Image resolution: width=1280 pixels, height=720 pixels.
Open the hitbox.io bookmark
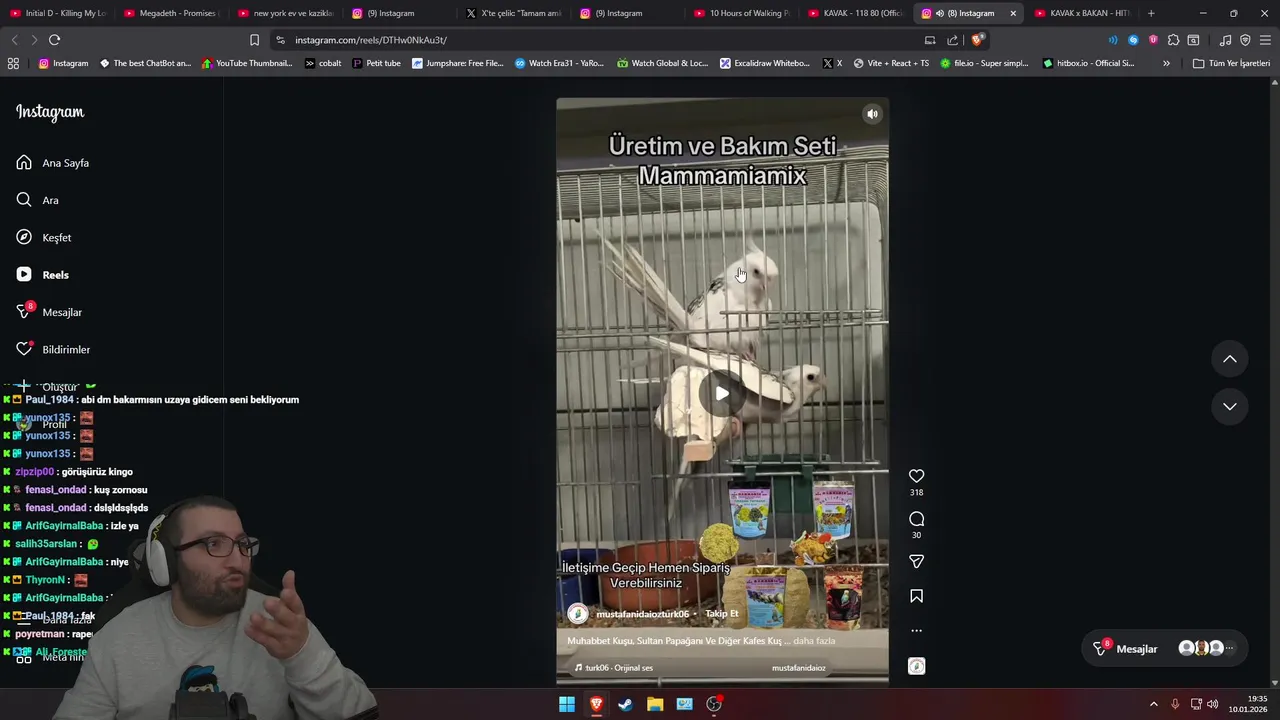pyautogui.click(x=1088, y=63)
